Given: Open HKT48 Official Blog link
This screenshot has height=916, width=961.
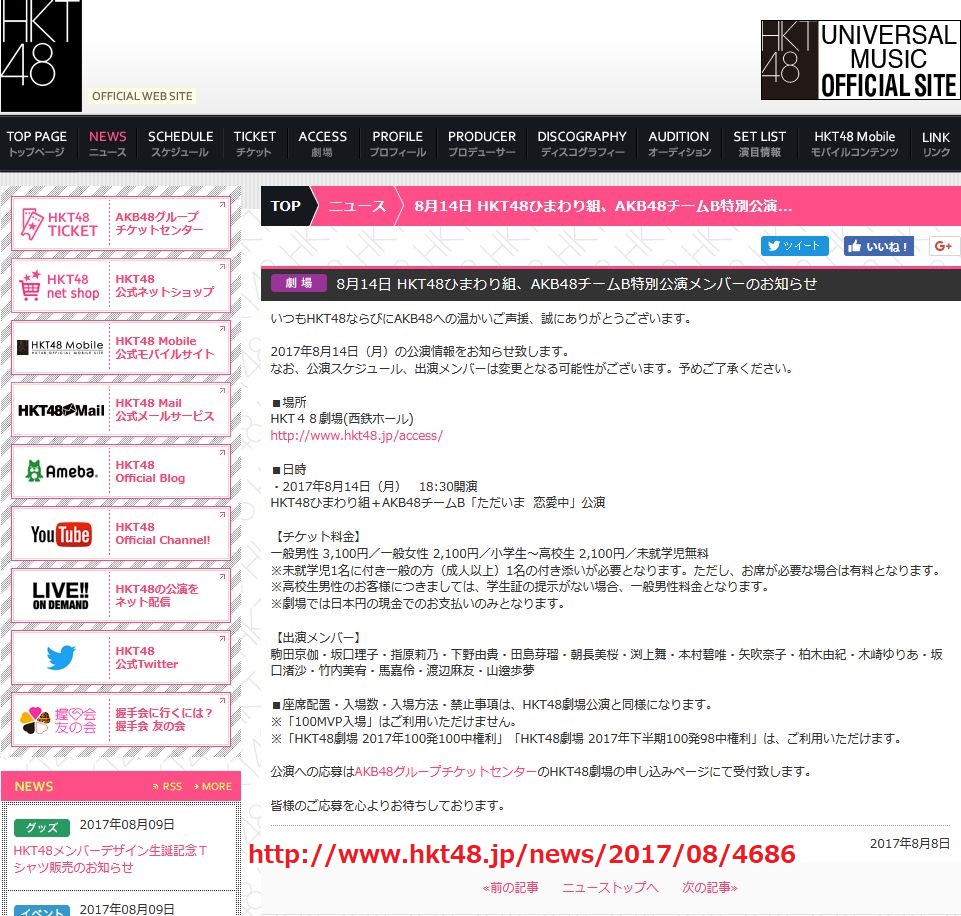Looking at the screenshot, I should 150,471.
